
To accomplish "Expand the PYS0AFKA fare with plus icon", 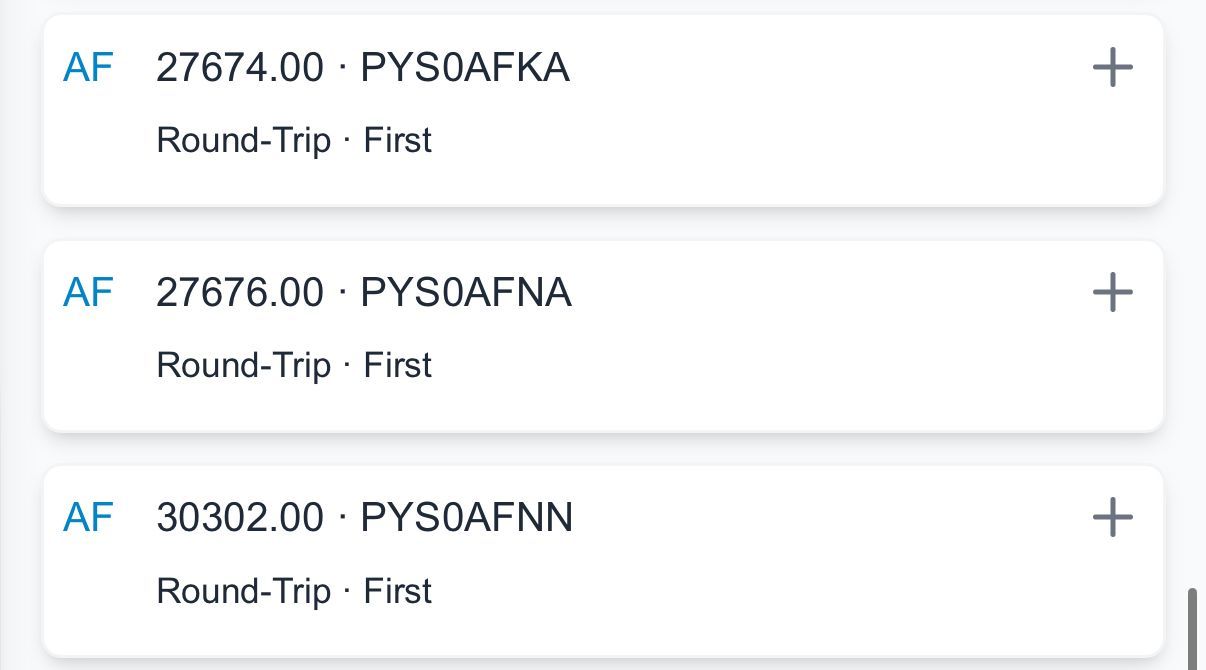I will pos(1112,68).
